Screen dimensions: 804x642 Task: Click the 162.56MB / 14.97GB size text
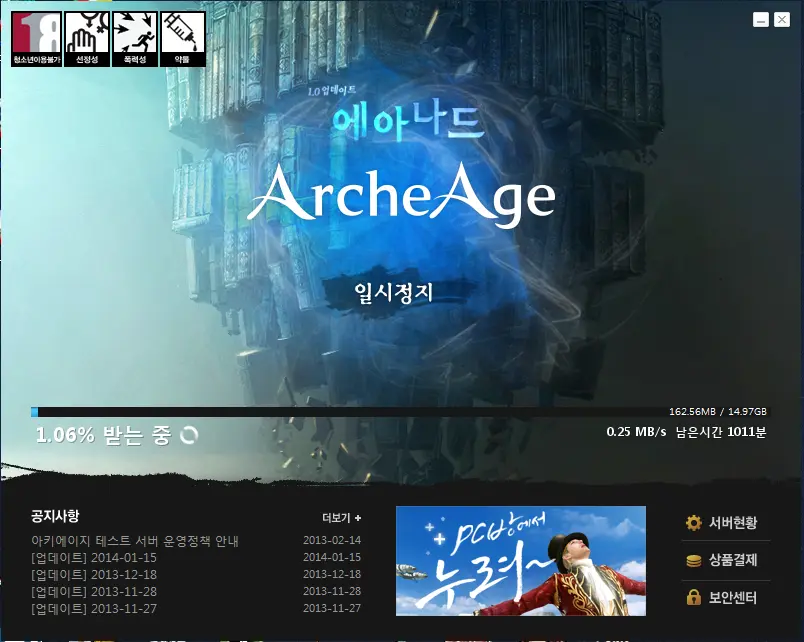[x=718, y=412]
